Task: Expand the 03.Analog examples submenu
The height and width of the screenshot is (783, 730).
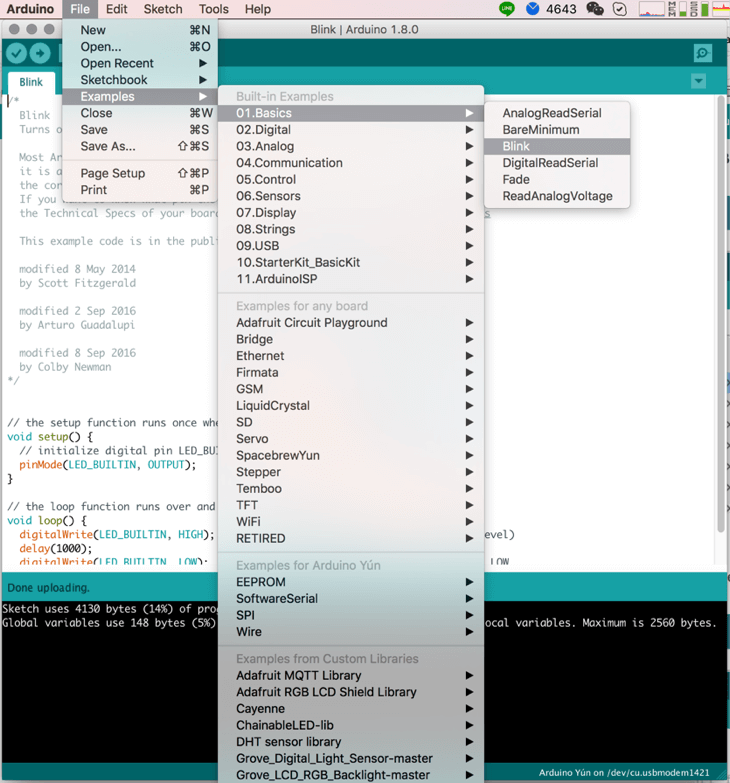Action: 351,146
